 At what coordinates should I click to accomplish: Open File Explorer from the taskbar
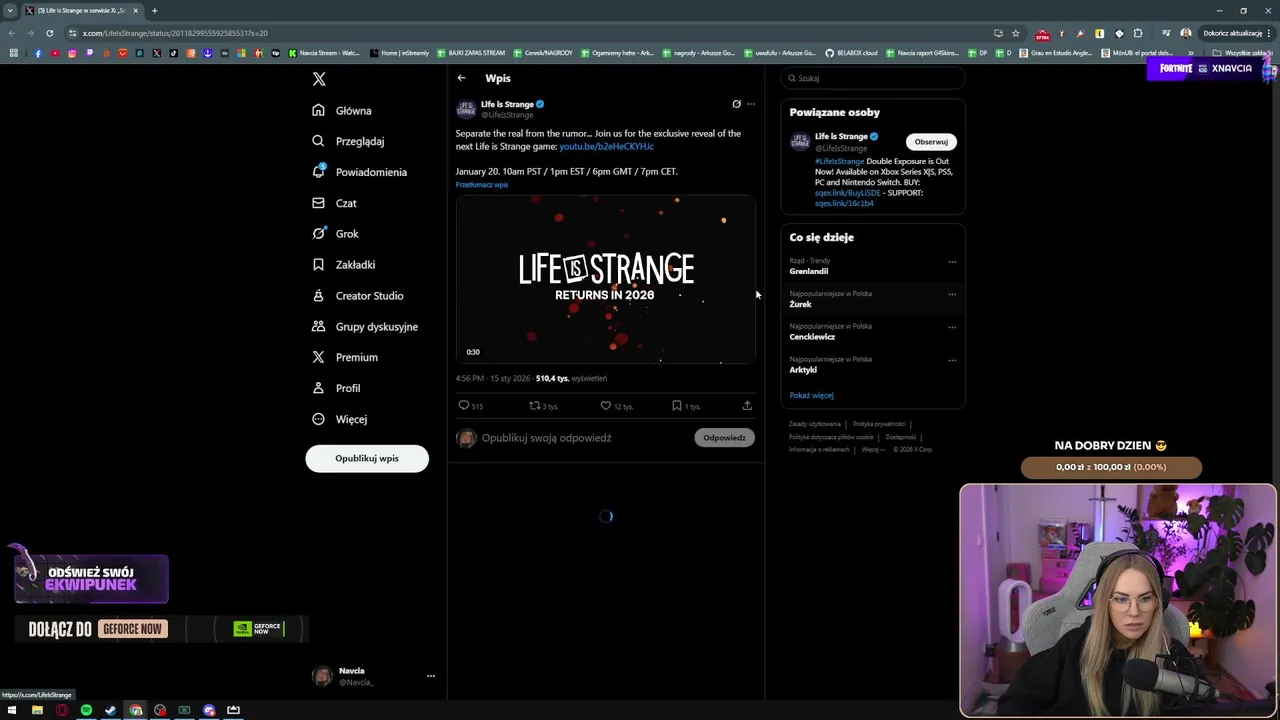pyautogui.click(x=37, y=710)
